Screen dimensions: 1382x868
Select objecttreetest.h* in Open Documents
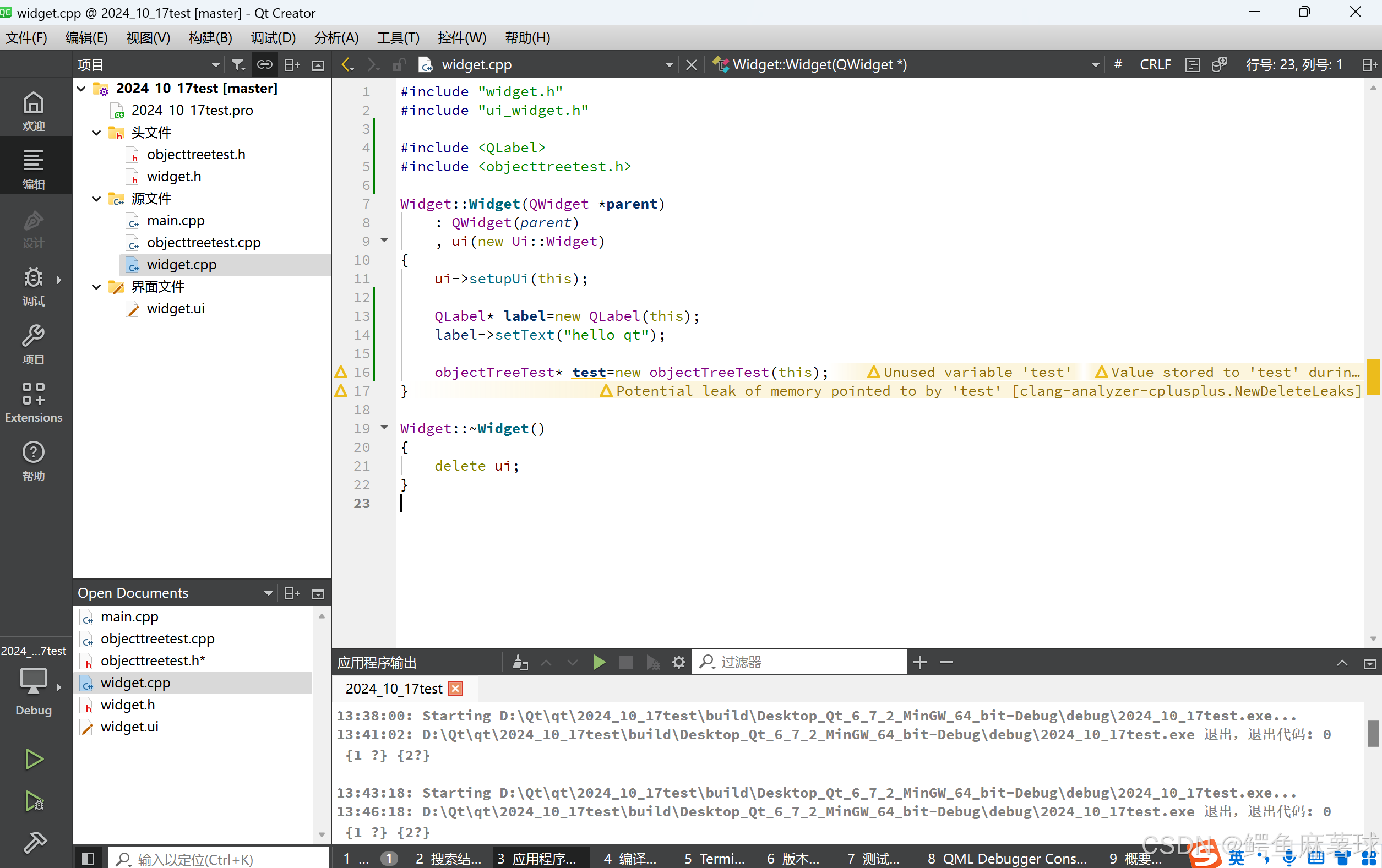153,660
